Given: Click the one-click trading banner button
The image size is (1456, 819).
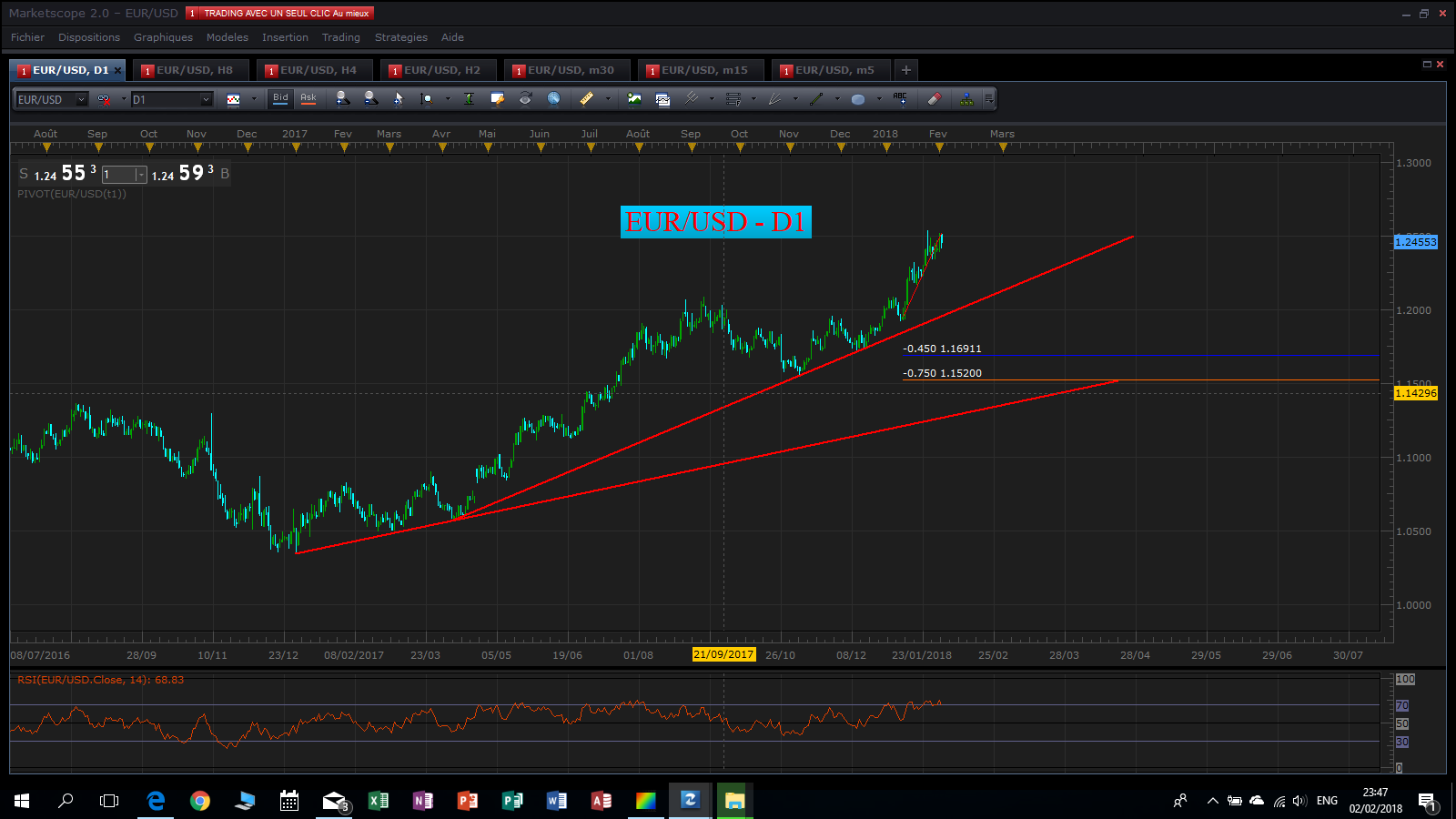Looking at the screenshot, I should point(279,13).
